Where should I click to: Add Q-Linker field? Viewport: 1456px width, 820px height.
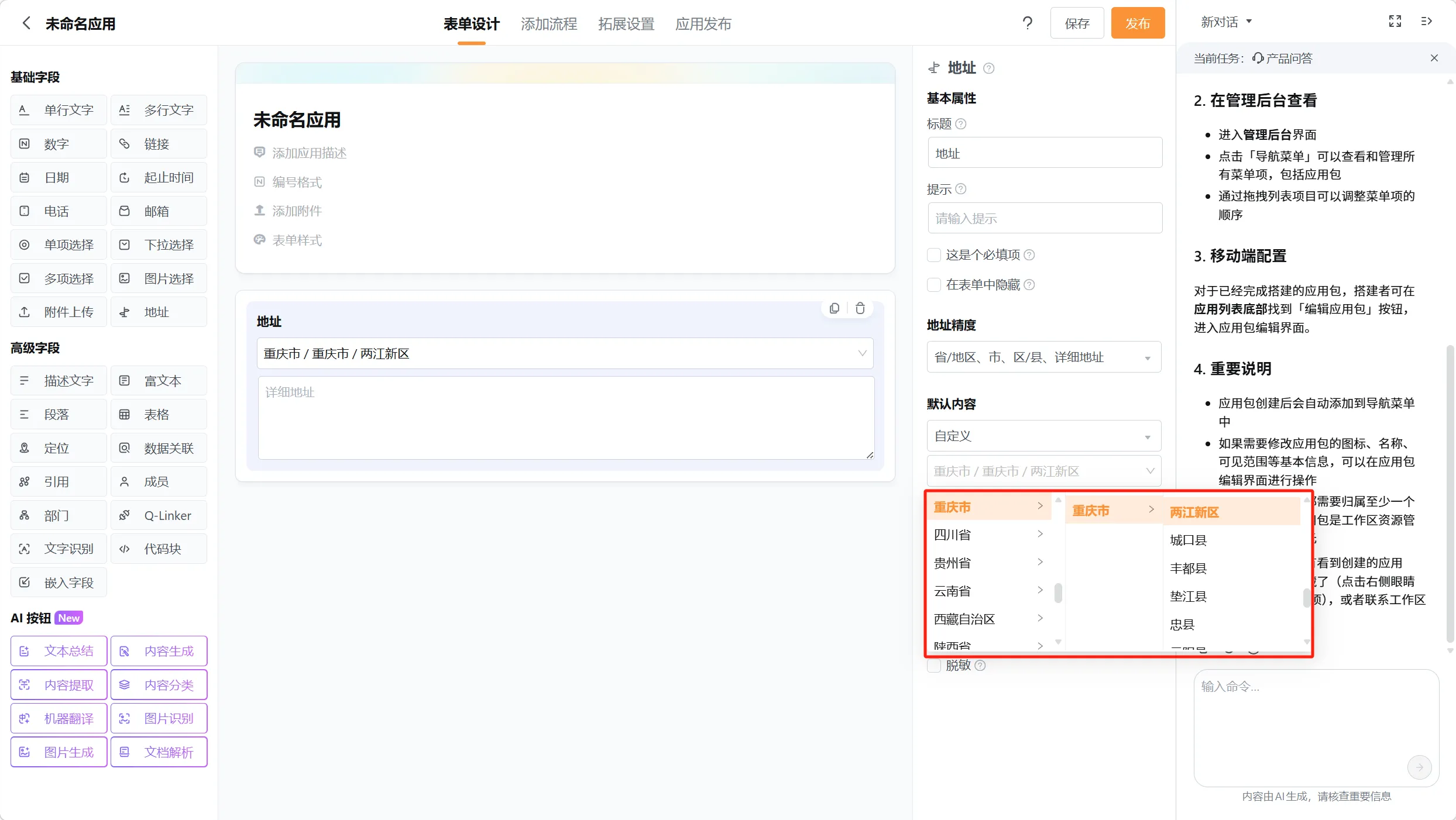pos(159,515)
